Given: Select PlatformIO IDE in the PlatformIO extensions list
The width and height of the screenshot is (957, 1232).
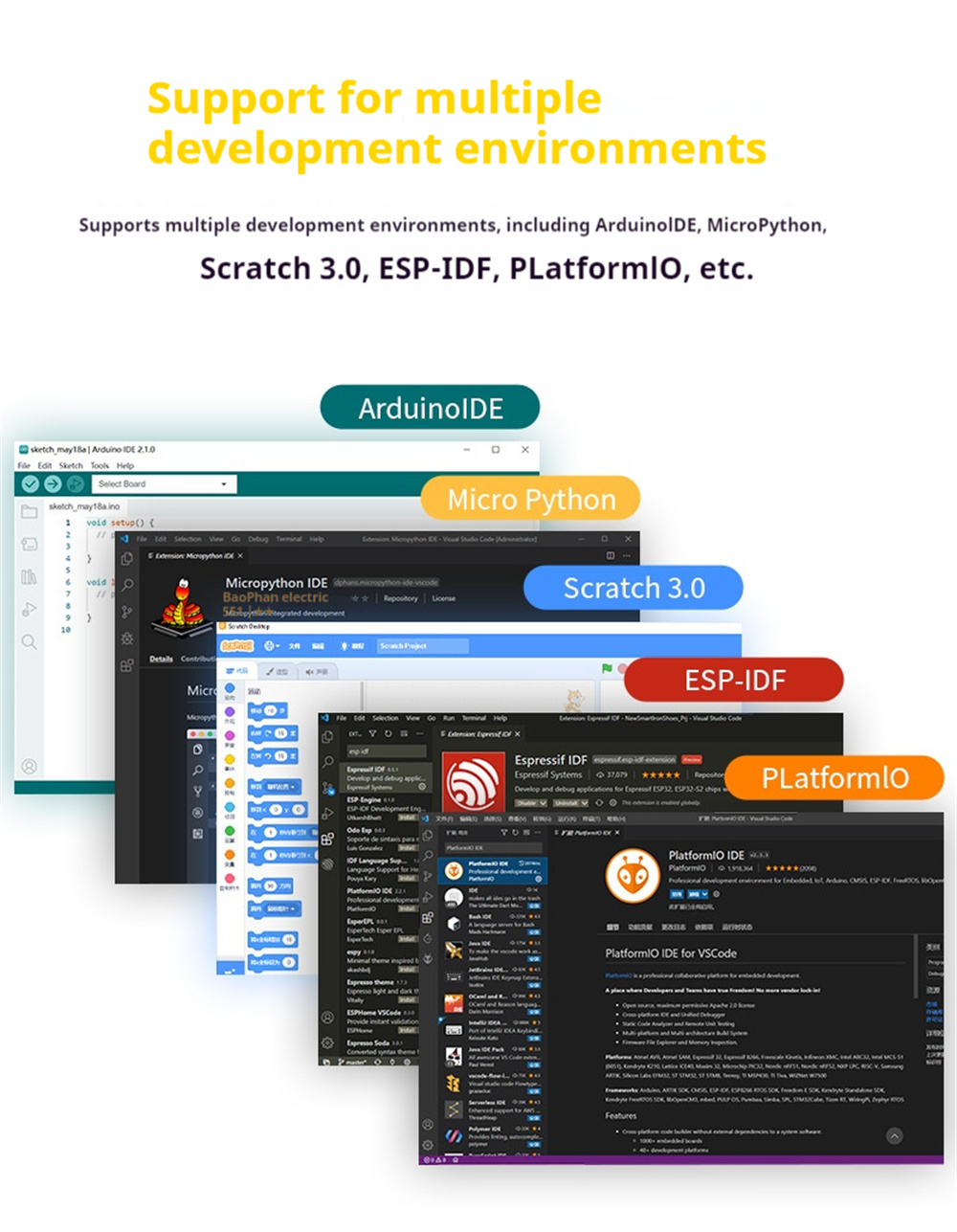Looking at the screenshot, I should pyautogui.click(x=493, y=870).
